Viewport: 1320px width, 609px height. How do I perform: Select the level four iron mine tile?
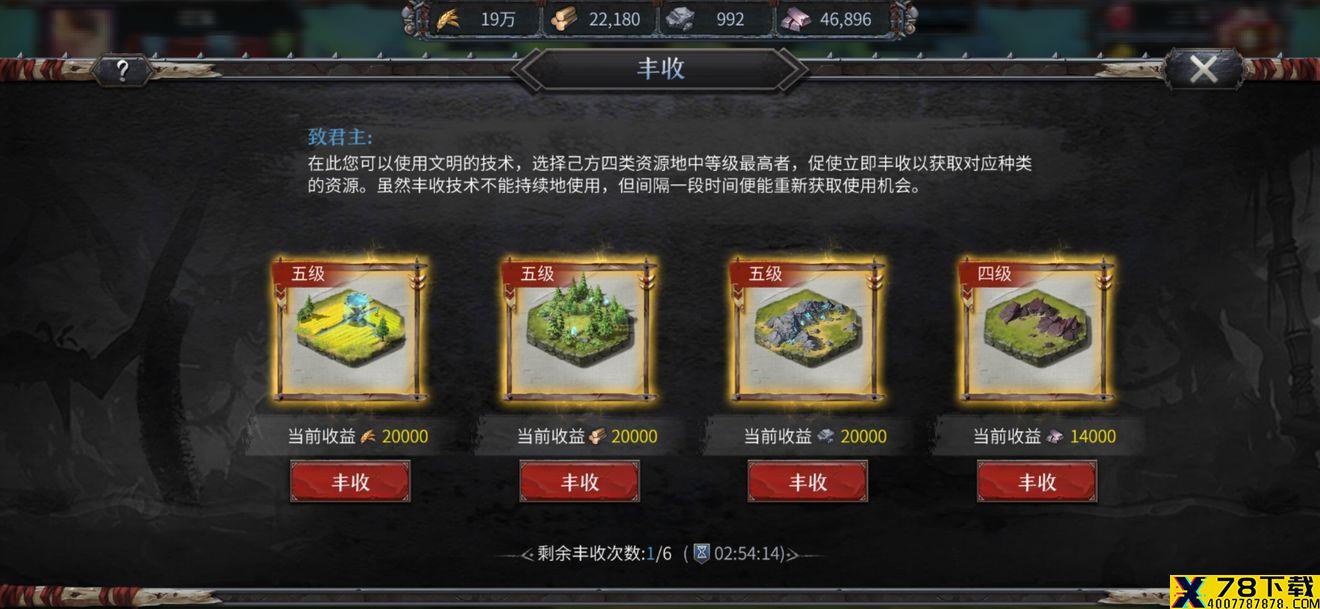1037,331
